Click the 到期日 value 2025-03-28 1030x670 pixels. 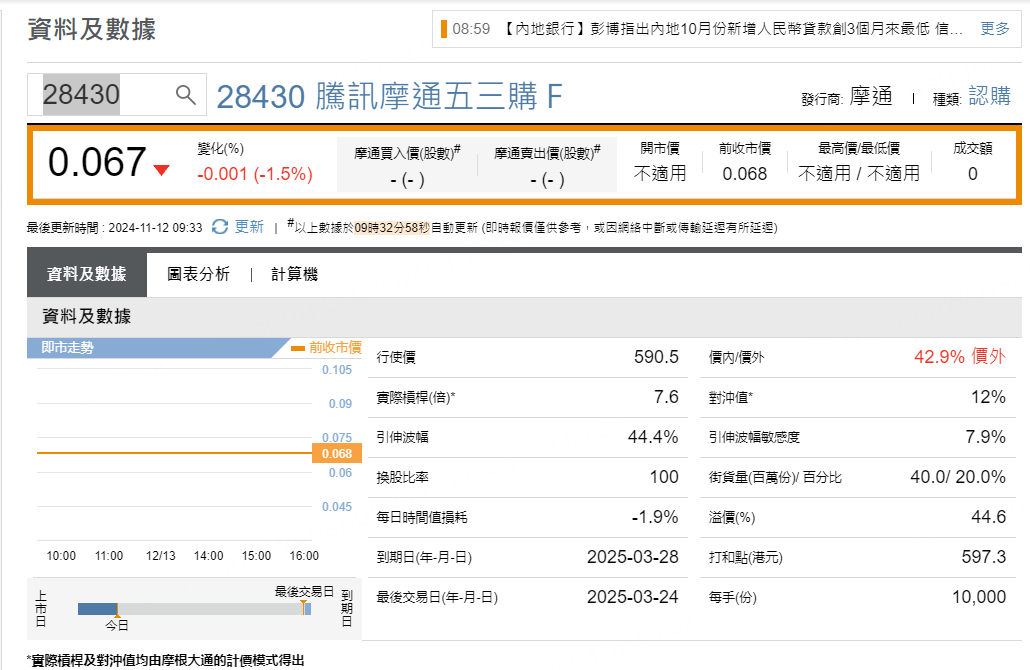point(633,557)
